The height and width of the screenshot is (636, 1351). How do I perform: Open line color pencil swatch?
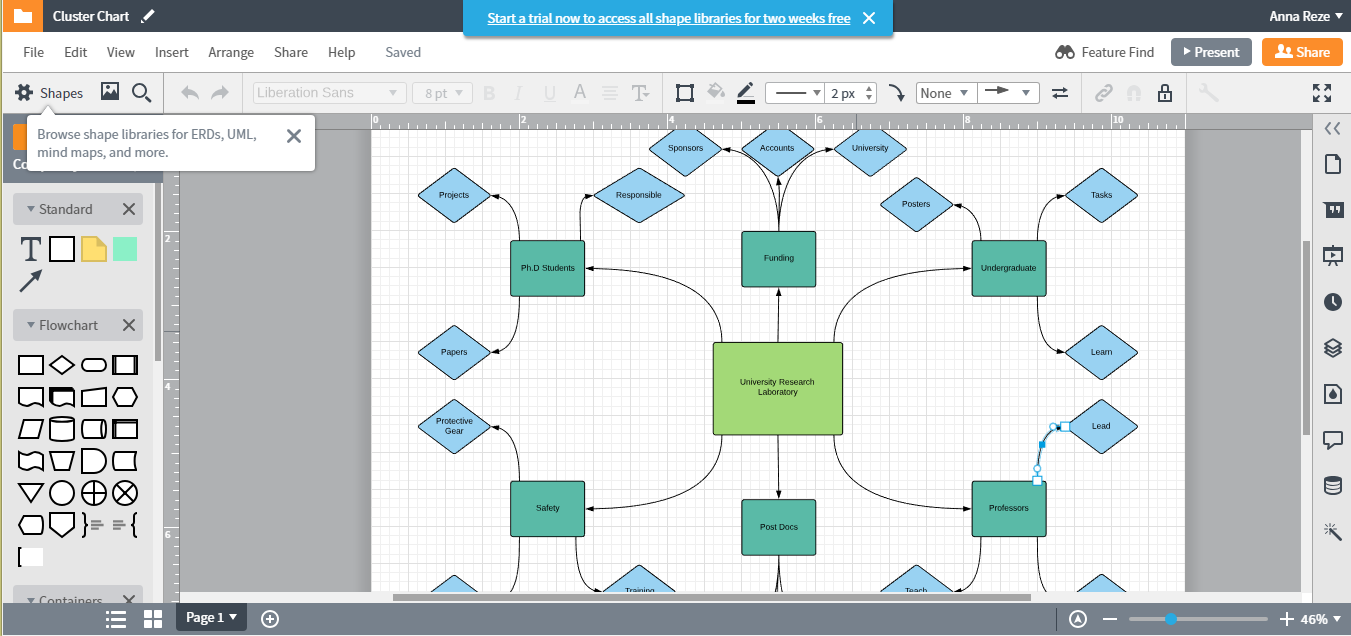[746, 93]
